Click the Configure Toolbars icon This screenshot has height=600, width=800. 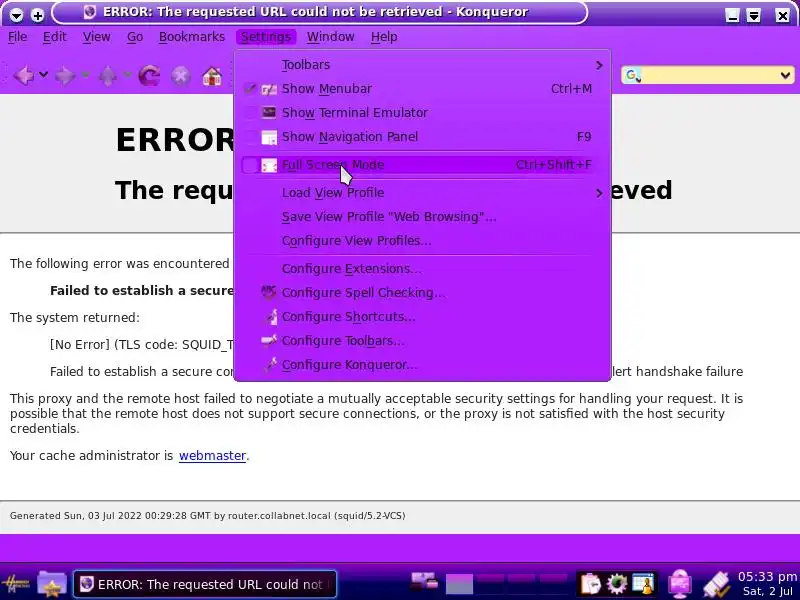(269, 340)
